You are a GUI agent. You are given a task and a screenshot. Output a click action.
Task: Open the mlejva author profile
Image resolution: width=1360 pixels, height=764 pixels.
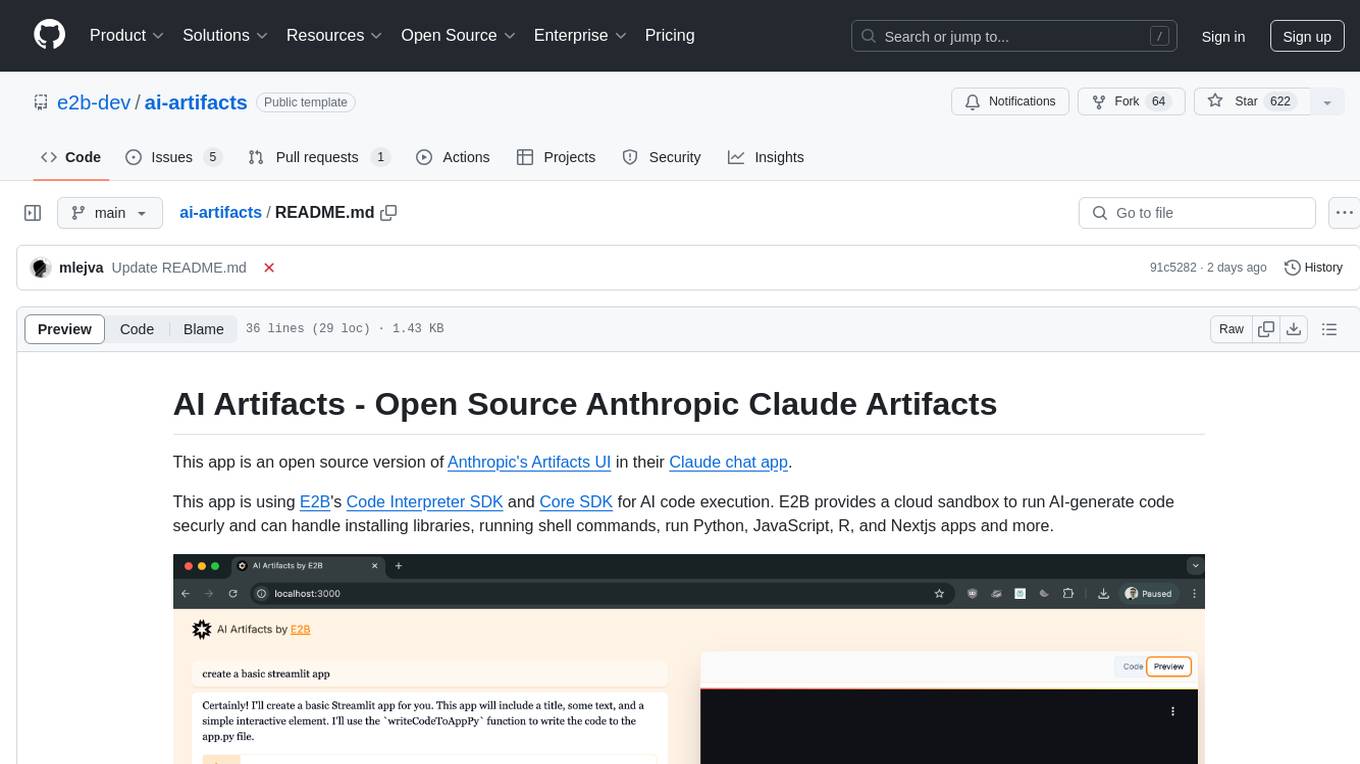coord(81,268)
